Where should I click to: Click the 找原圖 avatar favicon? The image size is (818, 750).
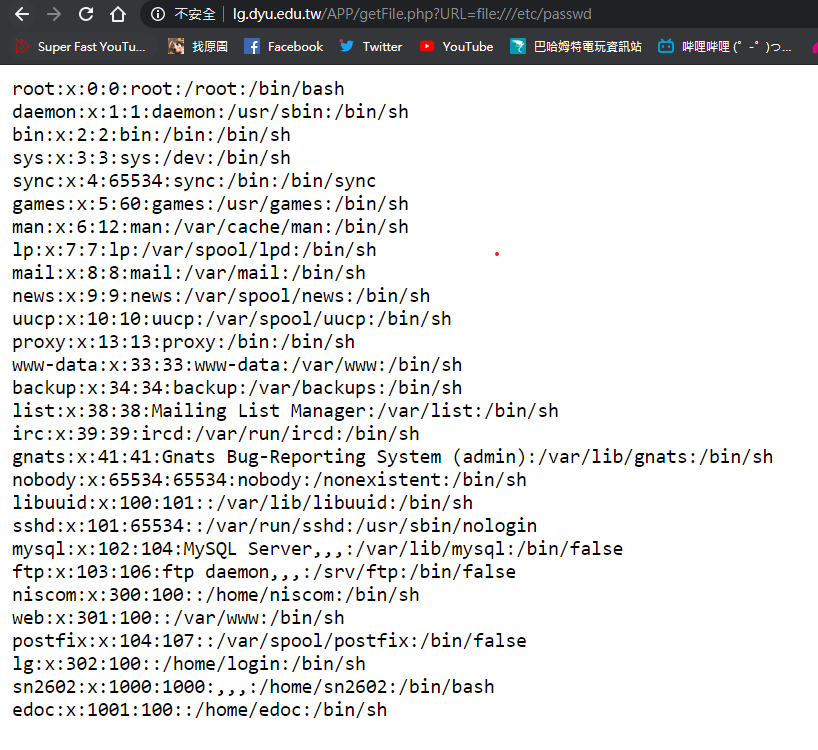point(176,46)
